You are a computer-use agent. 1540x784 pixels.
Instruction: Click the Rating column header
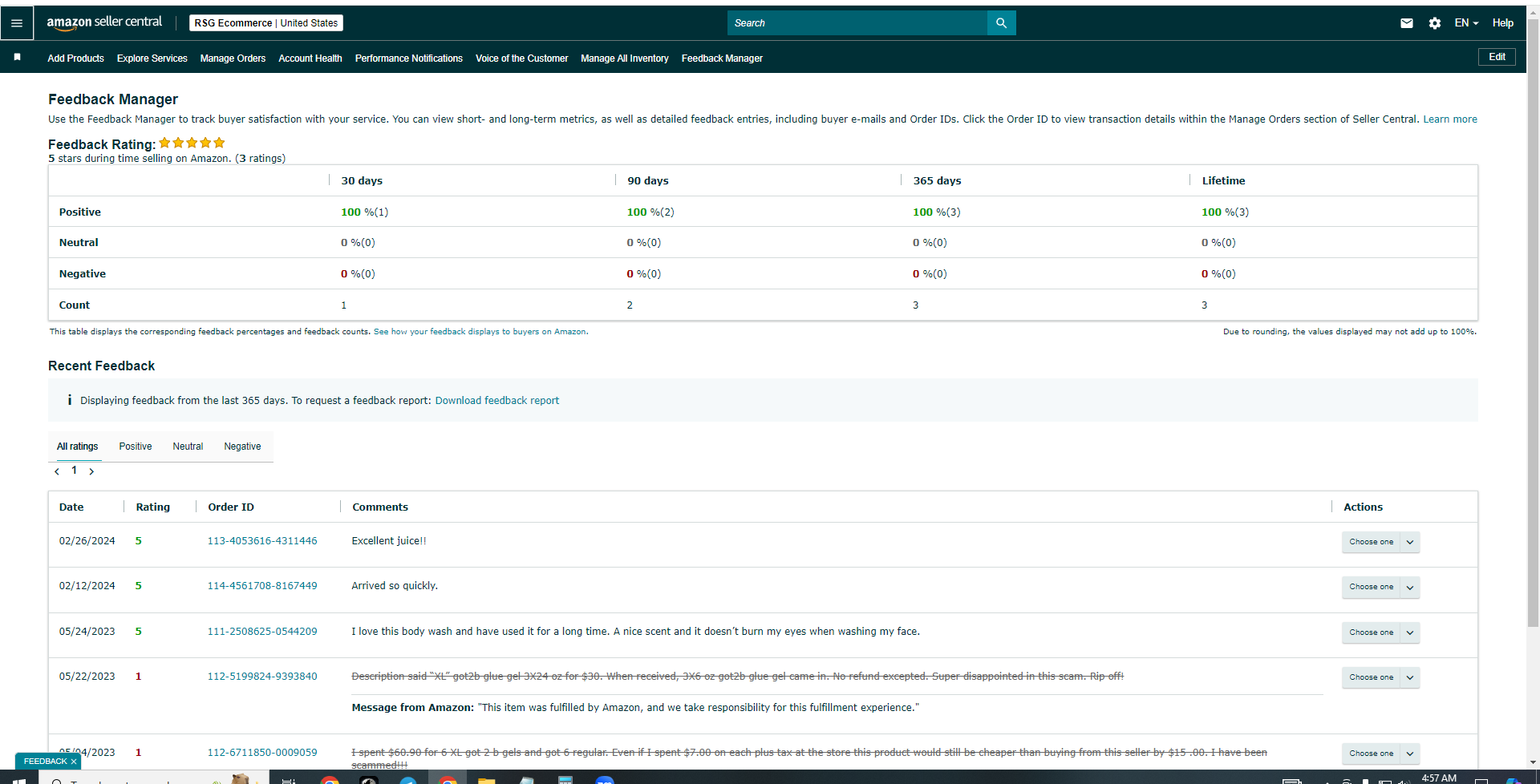[153, 507]
